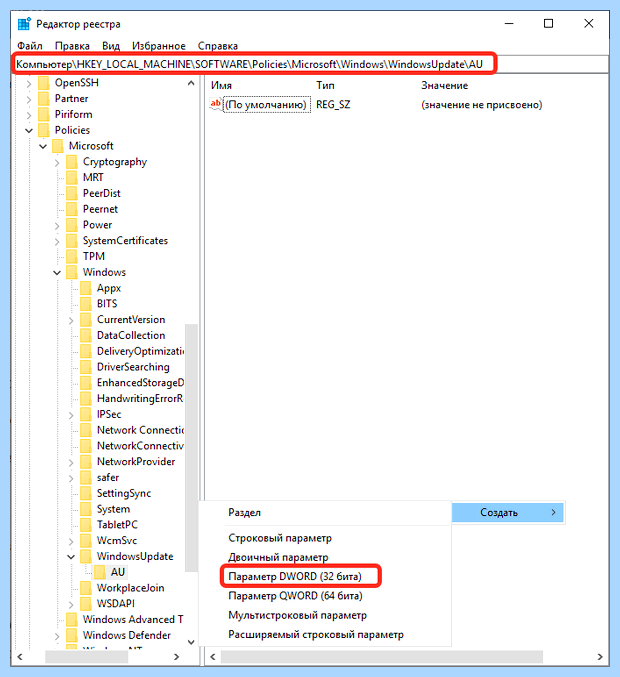The width and height of the screenshot is (620, 677).
Task: Click the Registry Editor app icon in title bar
Action: (x=24, y=24)
